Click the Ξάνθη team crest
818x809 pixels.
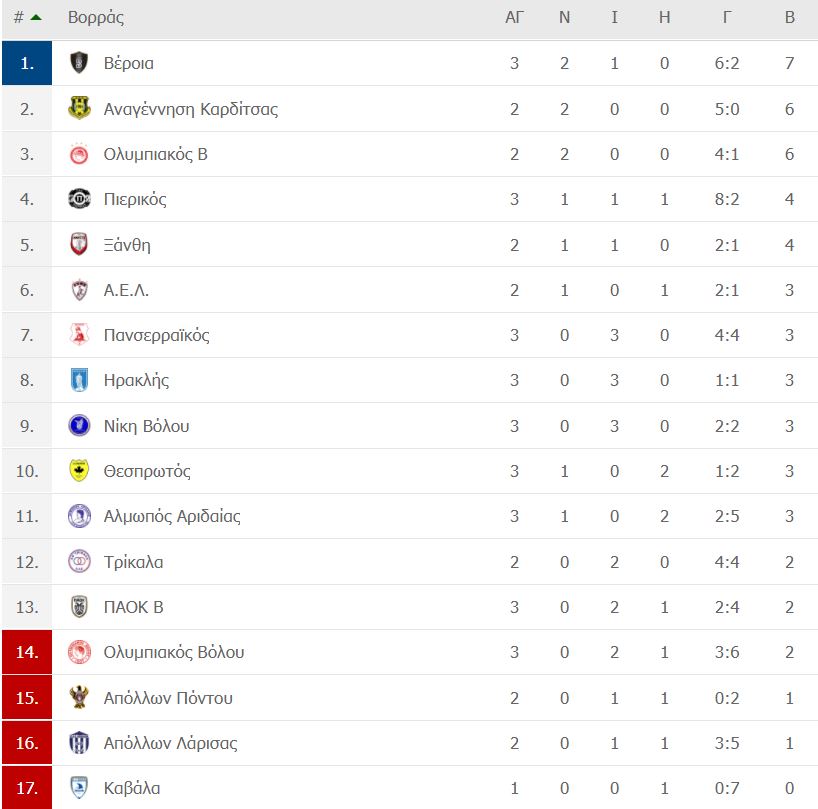(x=79, y=244)
